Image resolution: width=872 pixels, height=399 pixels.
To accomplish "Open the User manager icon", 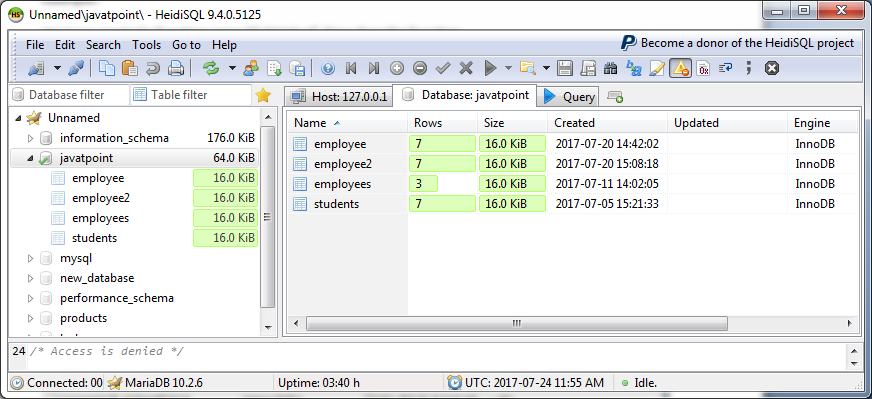I will [x=251, y=68].
